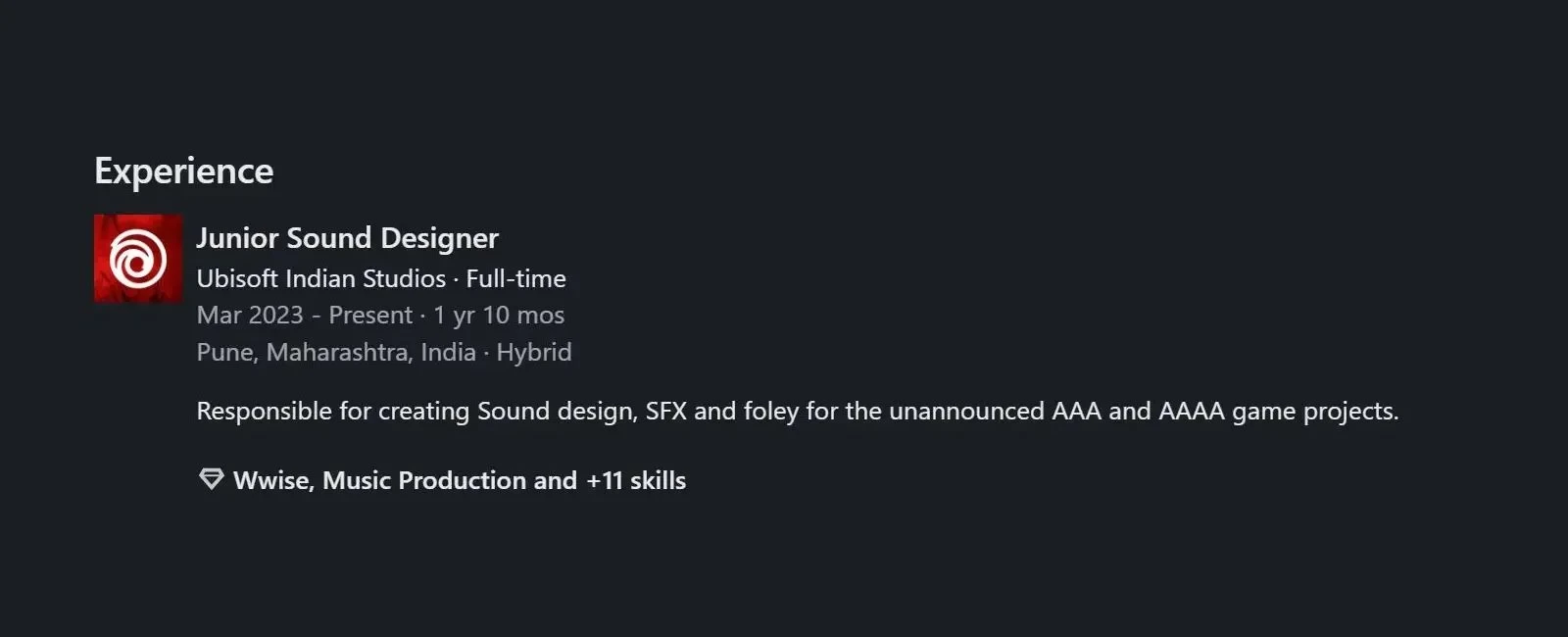Open the Junior Sound Designer position title

(x=347, y=238)
